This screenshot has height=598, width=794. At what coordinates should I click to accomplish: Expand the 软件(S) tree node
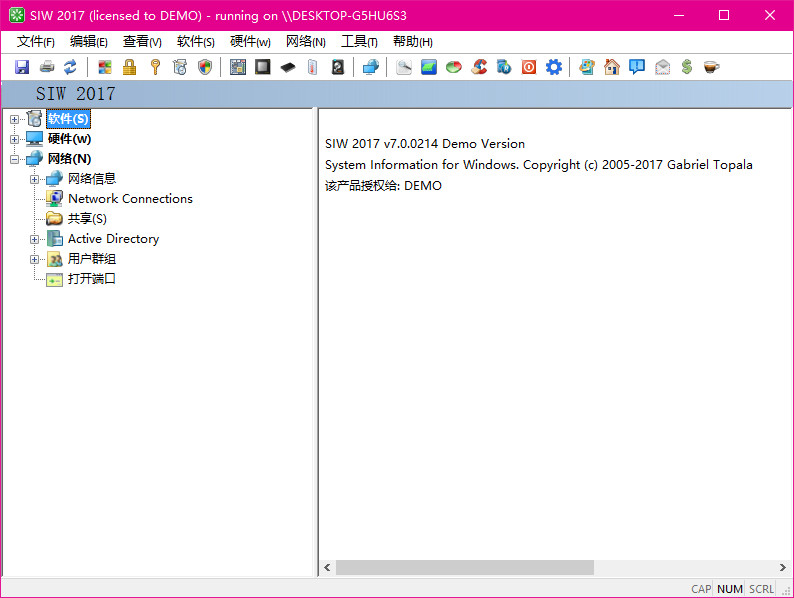14,119
